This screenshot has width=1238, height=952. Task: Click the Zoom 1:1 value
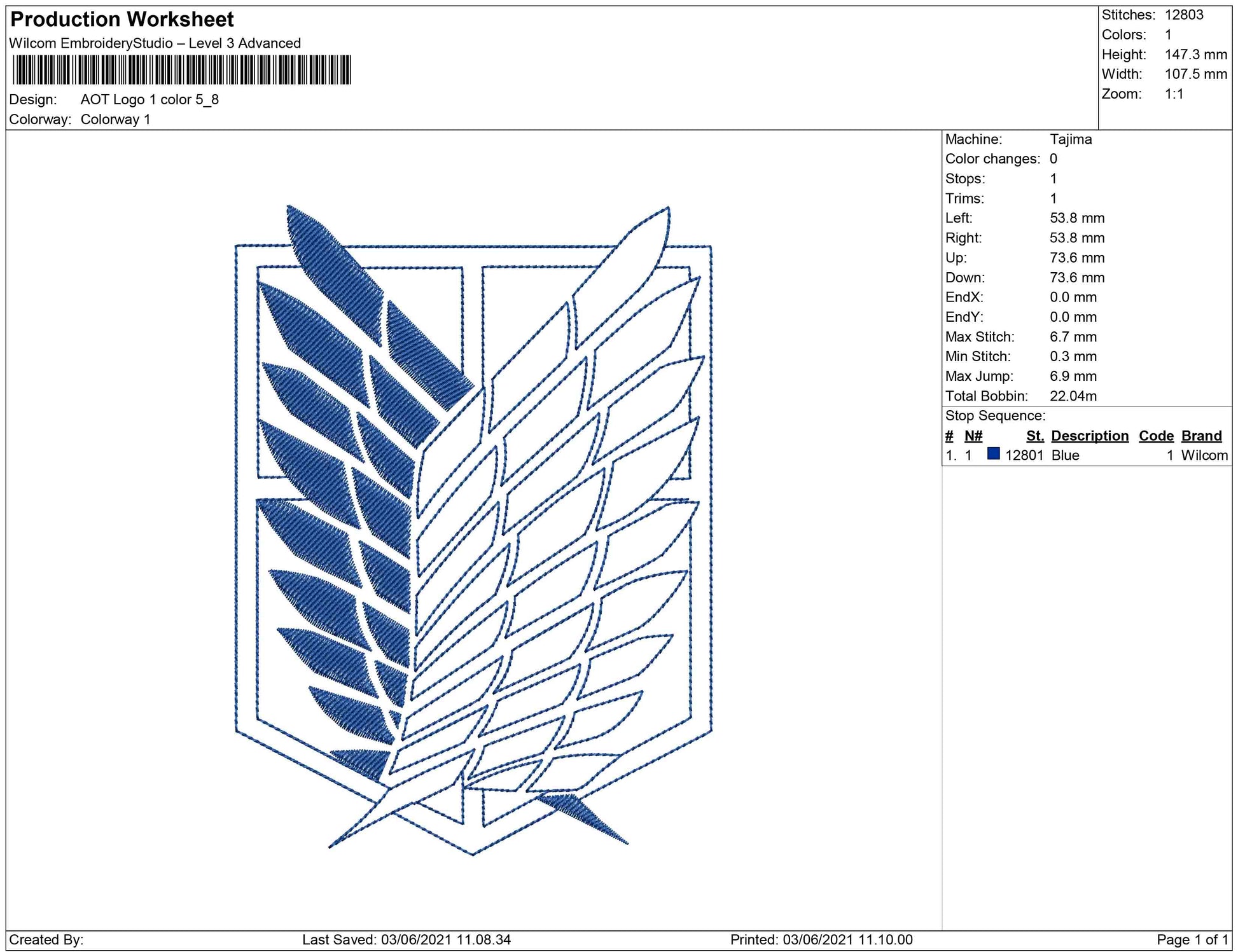(x=1173, y=94)
